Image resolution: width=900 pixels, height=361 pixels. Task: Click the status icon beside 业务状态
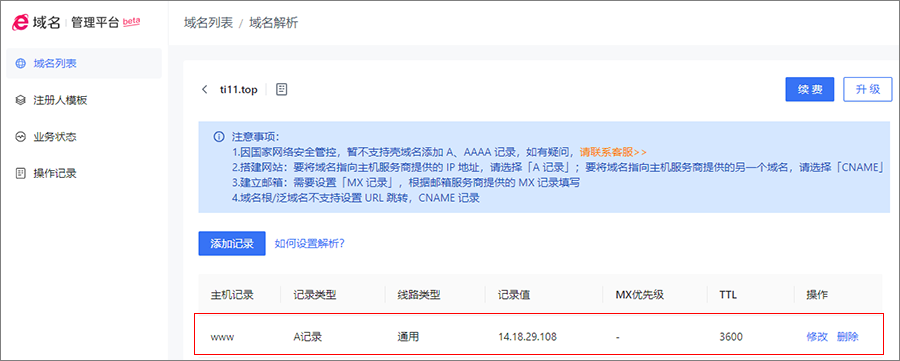21,137
